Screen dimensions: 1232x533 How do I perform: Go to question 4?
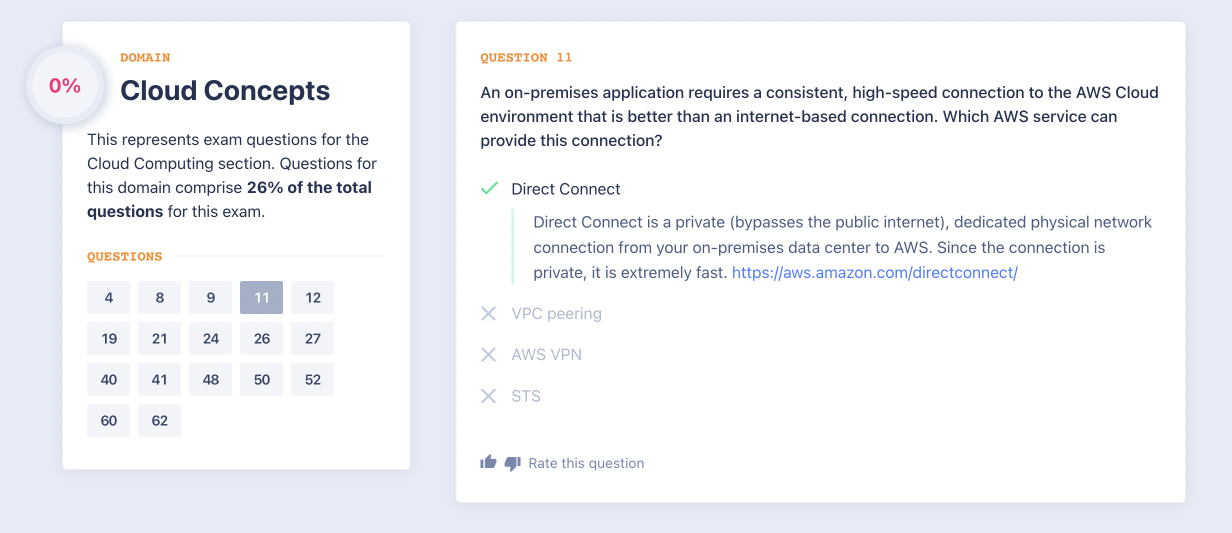[x=108, y=298]
